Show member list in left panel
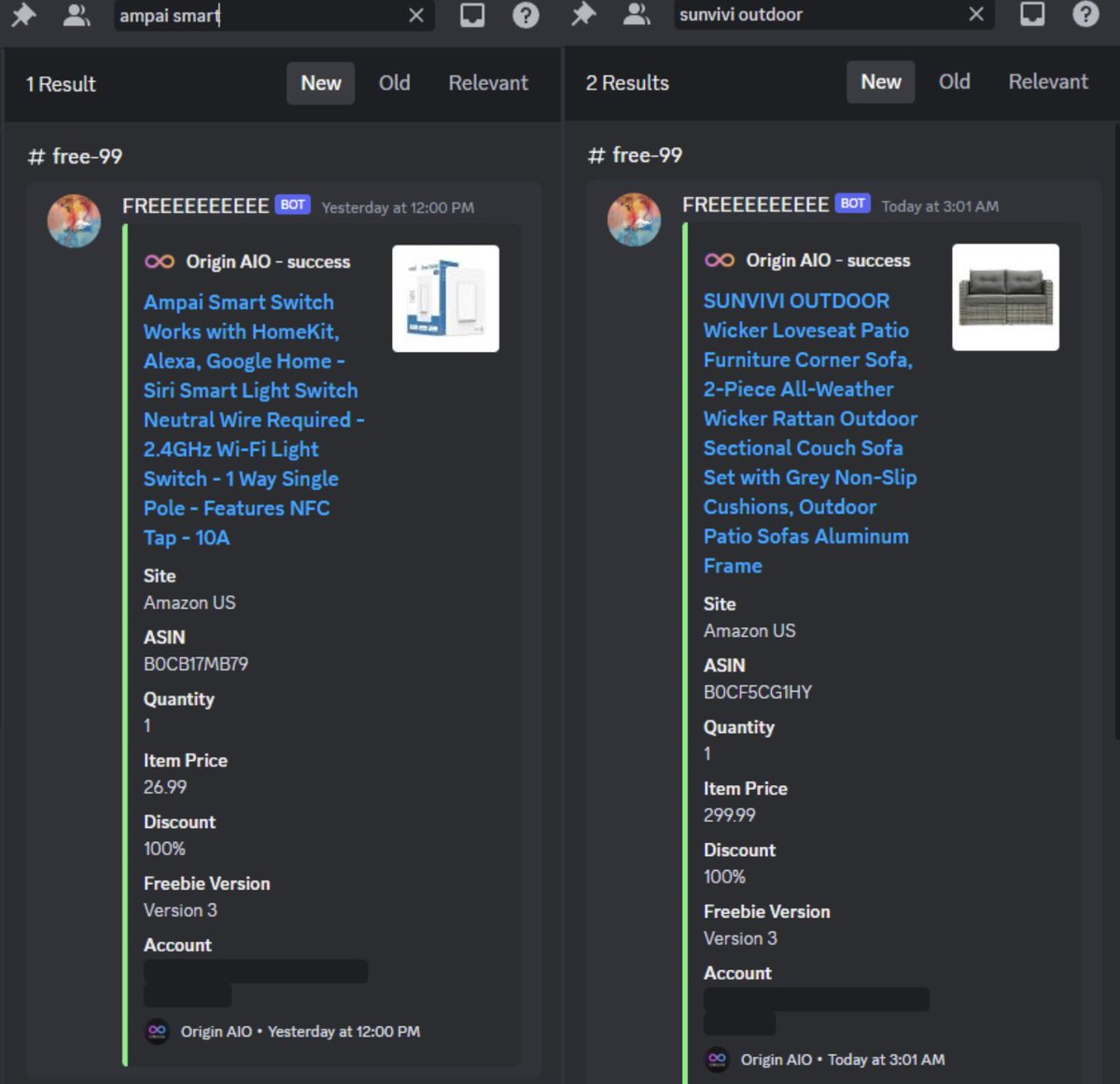 point(76,15)
